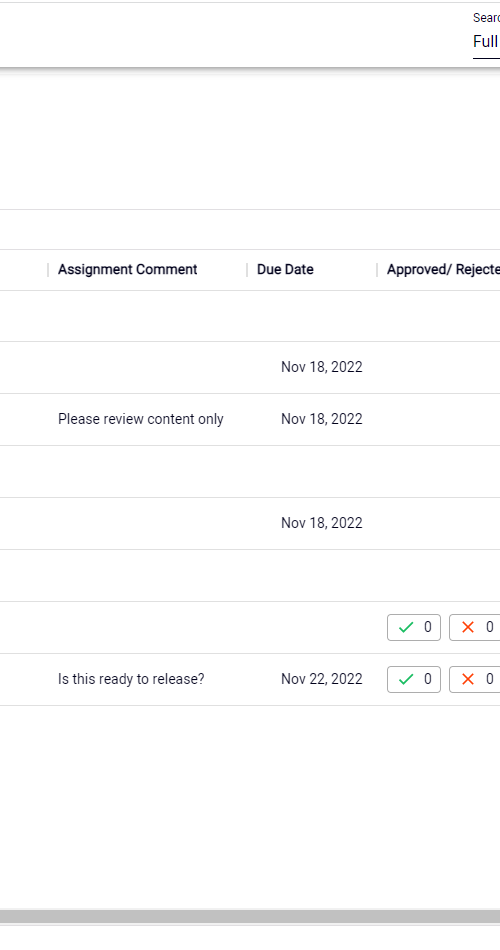The image size is (500, 950).
Task: Click red X reject button in row without due date
Action: pos(475,627)
